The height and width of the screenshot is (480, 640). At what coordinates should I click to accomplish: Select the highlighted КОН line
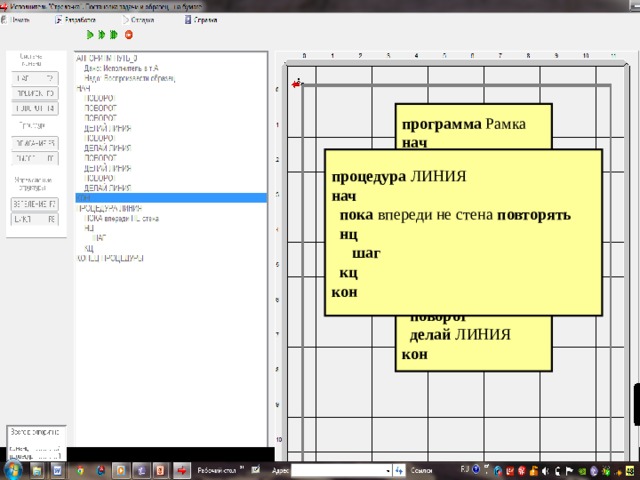171,198
